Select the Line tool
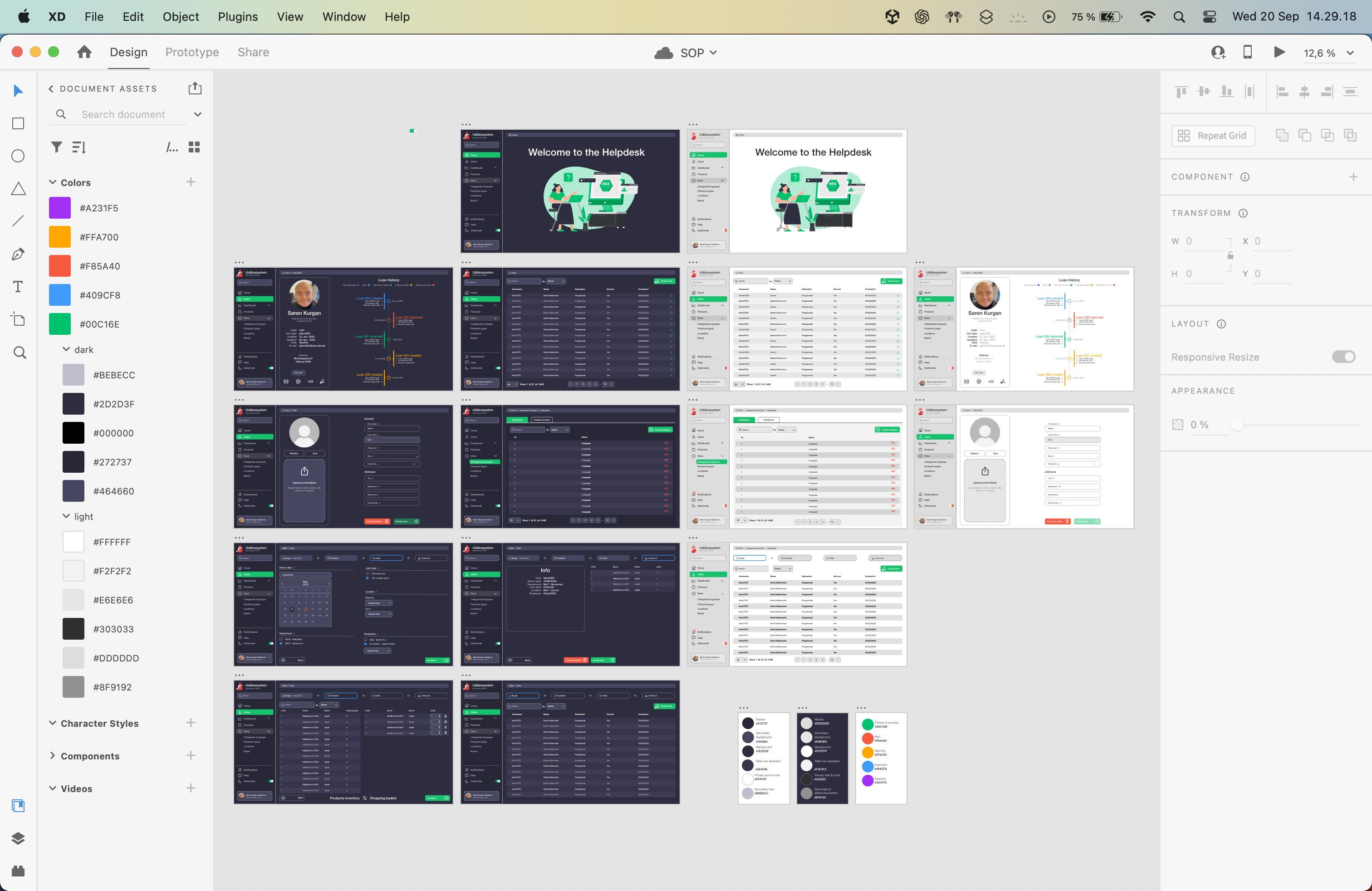The image size is (1372, 891). click(19, 221)
